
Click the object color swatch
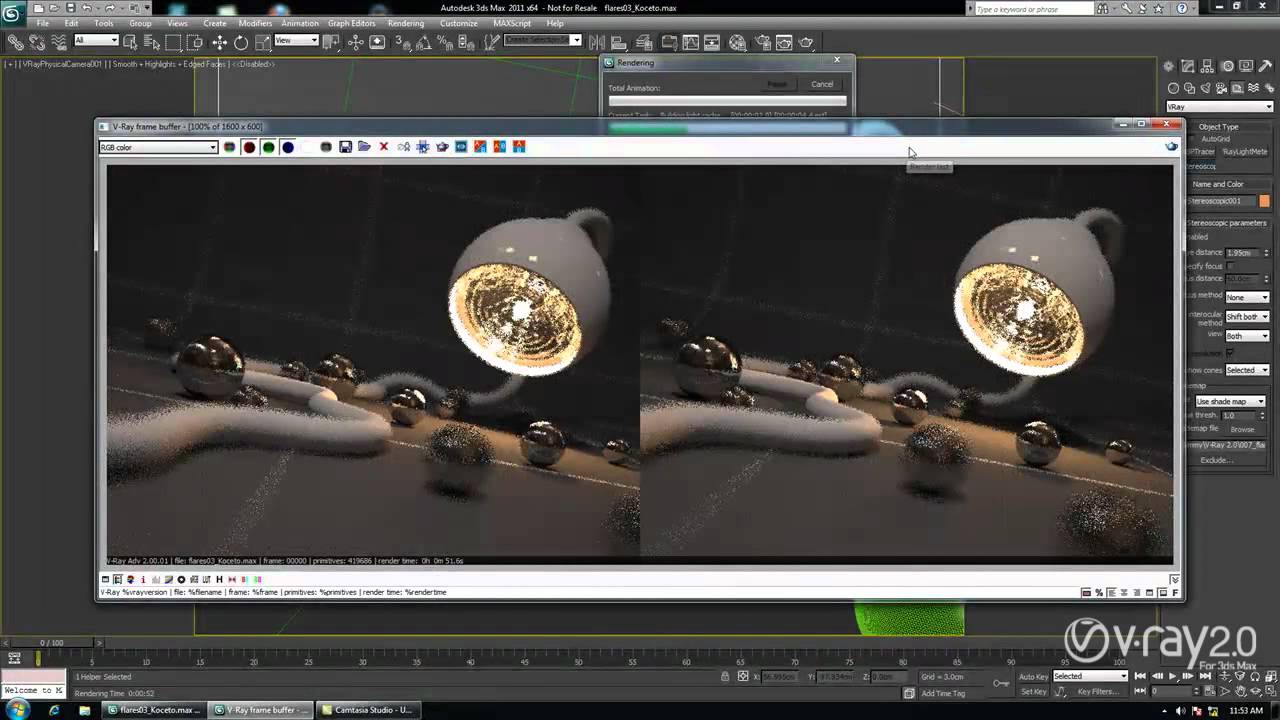pos(1264,201)
